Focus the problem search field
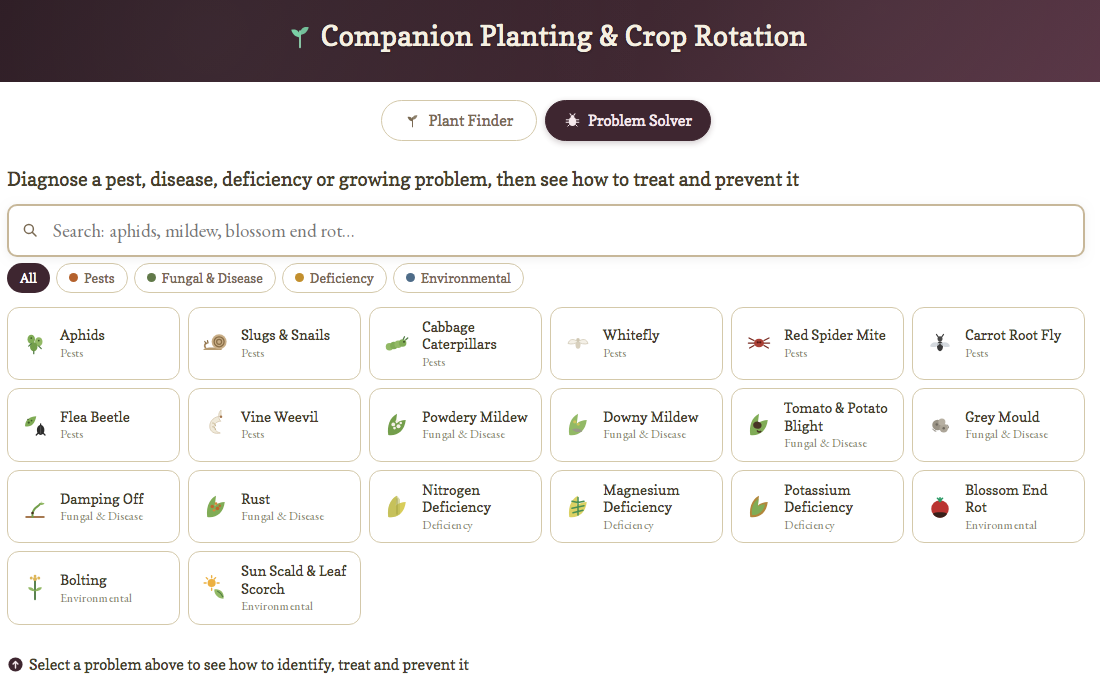Image resolution: width=1100 pixels, height=696 pixels. 546,230
